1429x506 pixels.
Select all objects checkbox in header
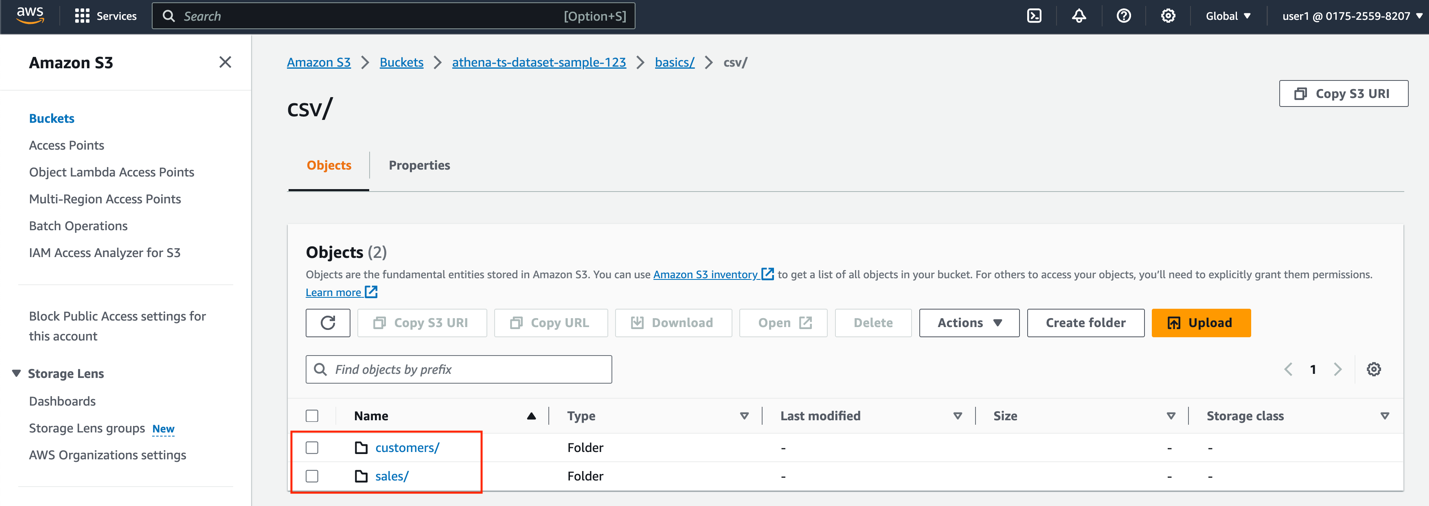pyautogui.click(x=312, y=416)
